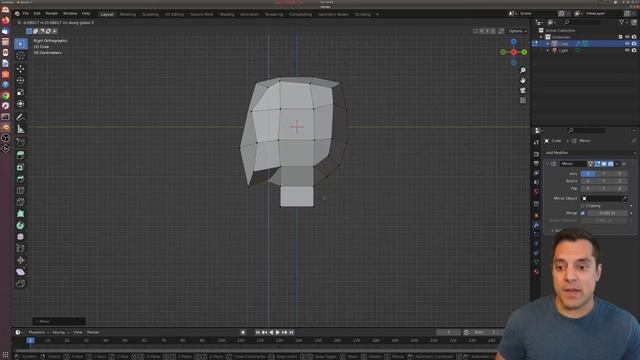Open the Render menu
This screenshot has height=360, width=640.
pyautogui.click(x=51, y=13)
